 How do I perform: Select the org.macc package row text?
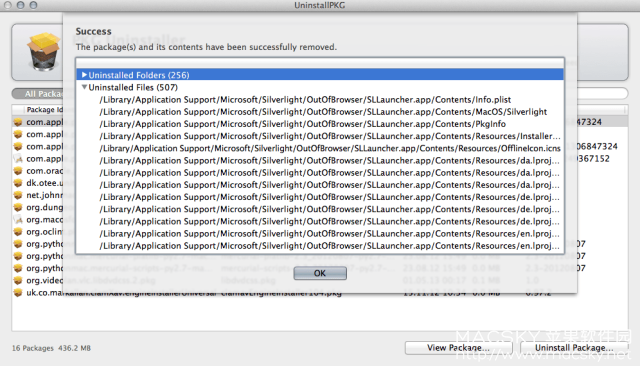(x=45, y=220)
